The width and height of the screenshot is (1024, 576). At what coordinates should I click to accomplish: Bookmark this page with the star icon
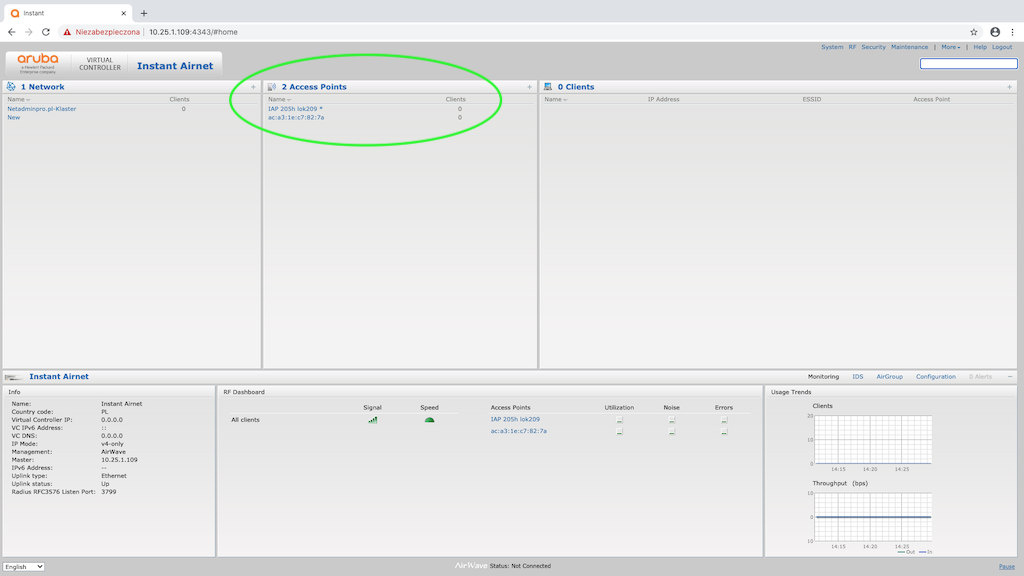(x=974, y=32)
